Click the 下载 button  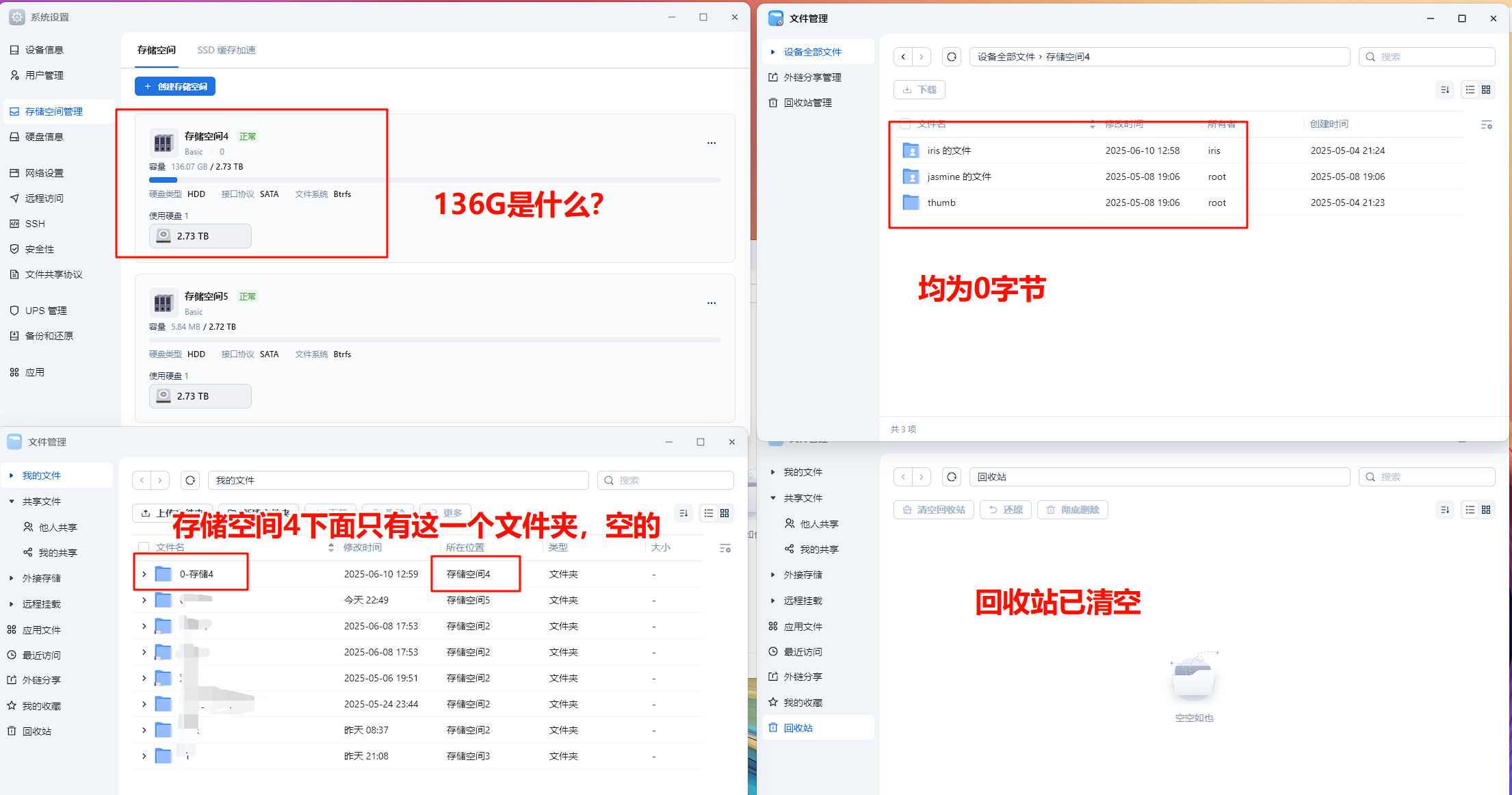point(920,90)
